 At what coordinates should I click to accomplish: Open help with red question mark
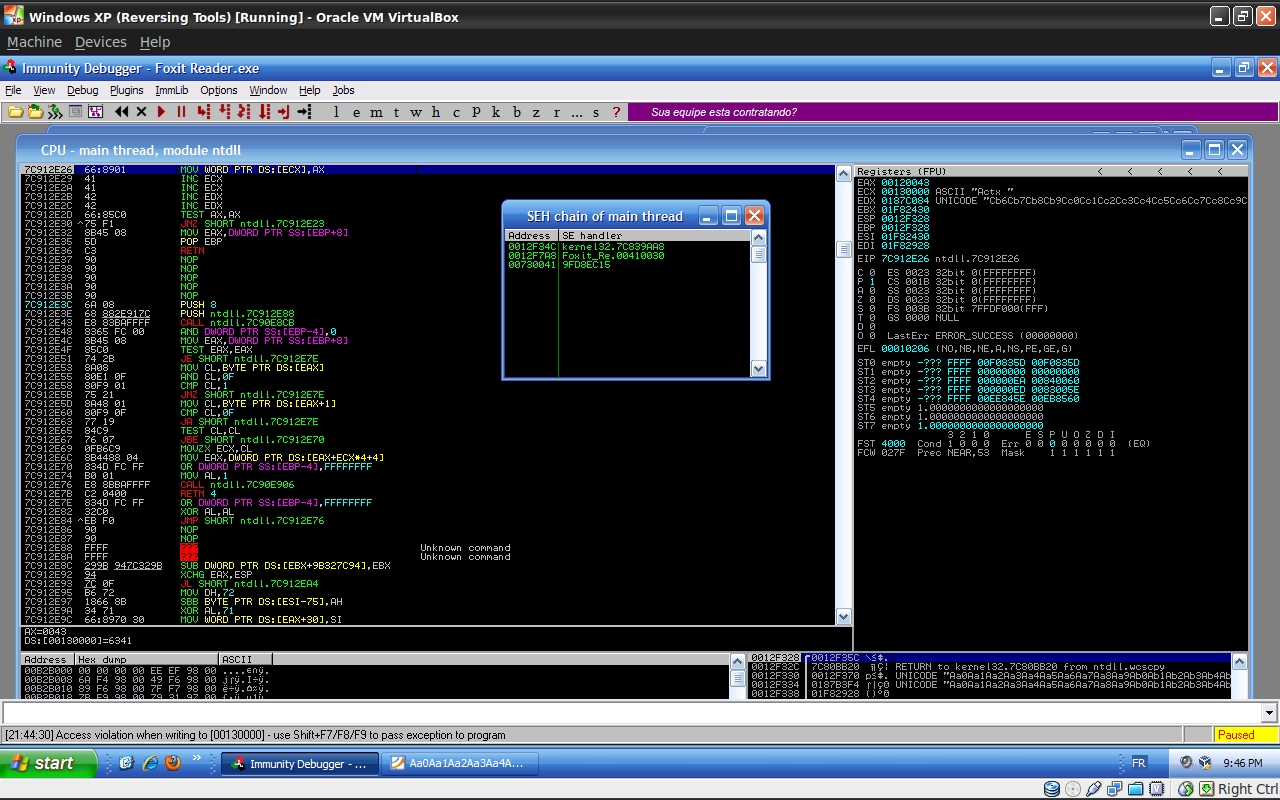pyautogui.click(x=616, y=111)
